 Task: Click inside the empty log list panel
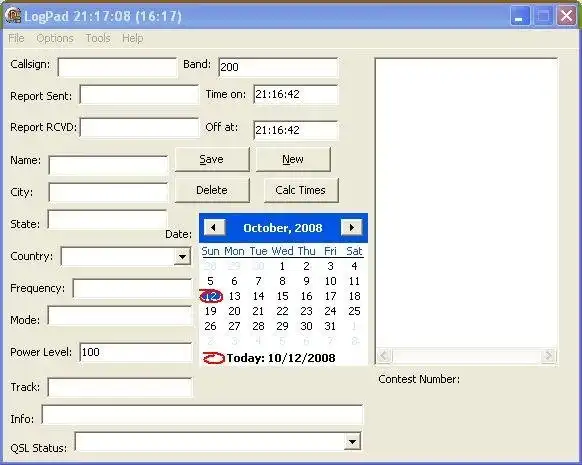[466, 203]
